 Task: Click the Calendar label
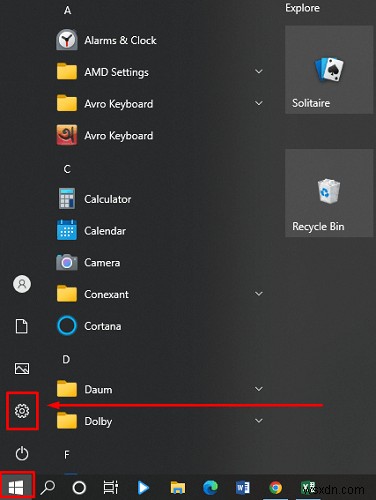tap(105, 231)
